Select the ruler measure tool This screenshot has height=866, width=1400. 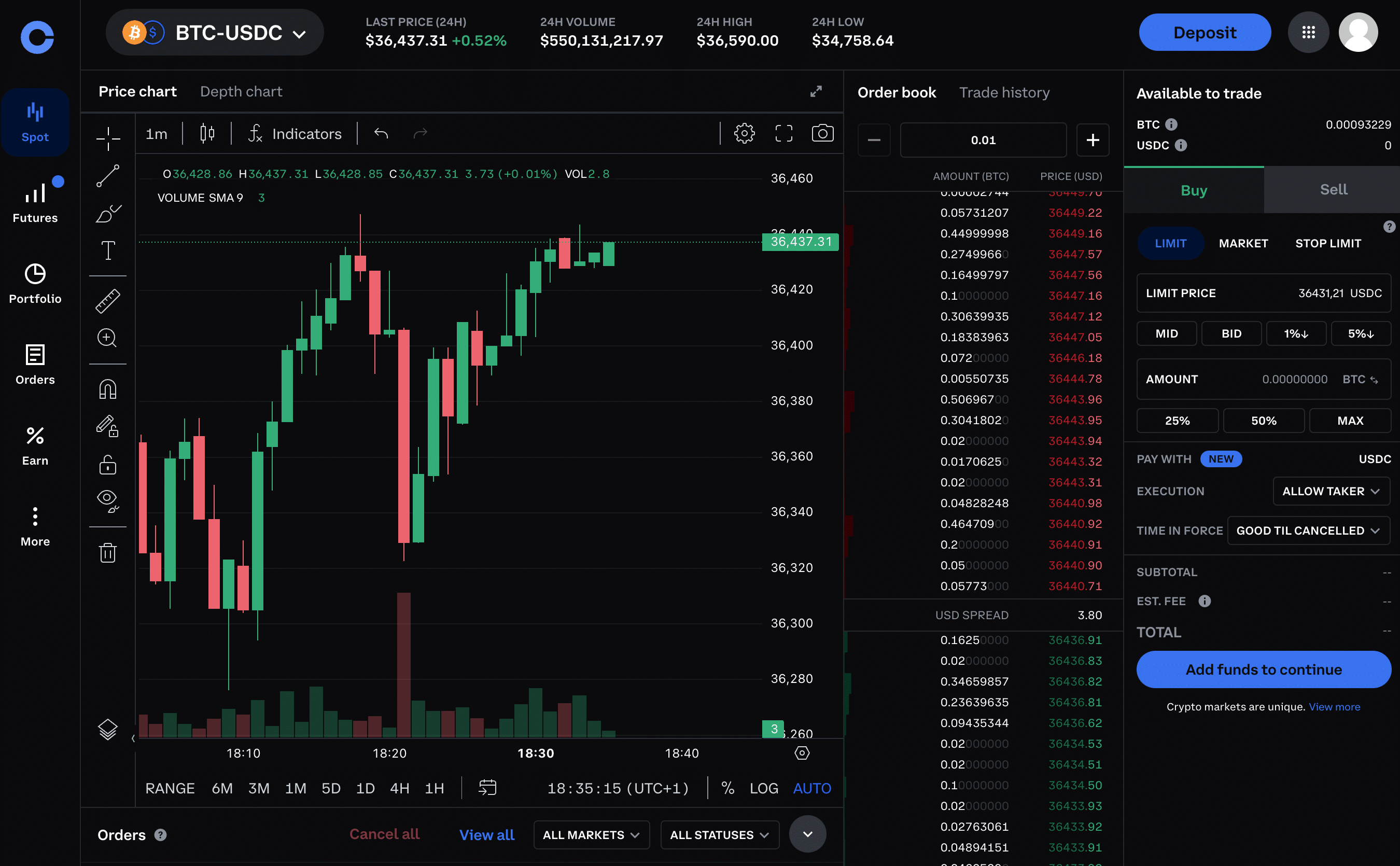[108, 301]
